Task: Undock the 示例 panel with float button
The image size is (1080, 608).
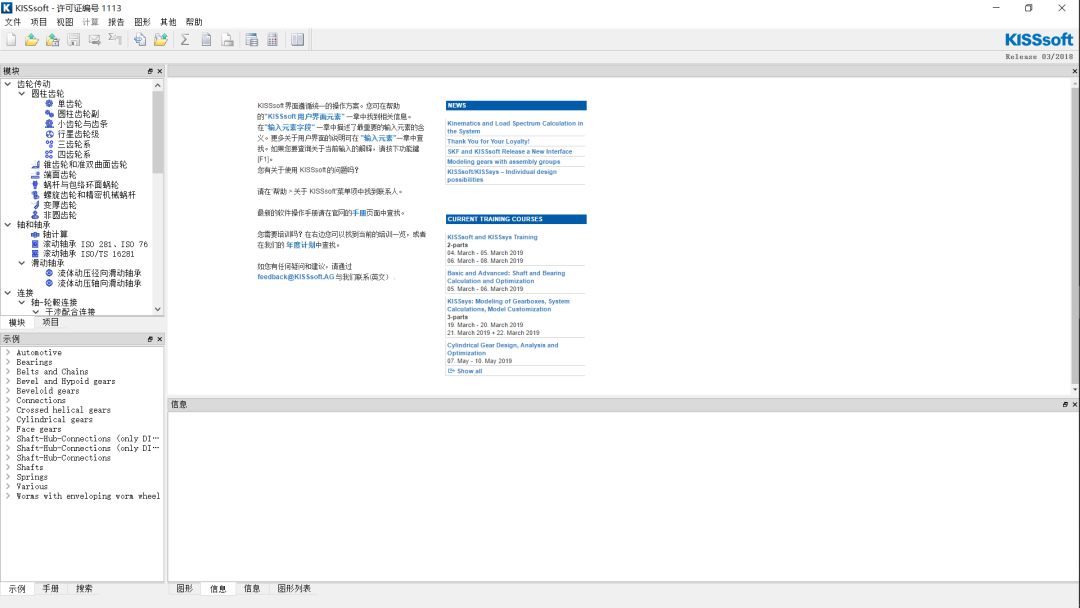Action: coord(149,339)
